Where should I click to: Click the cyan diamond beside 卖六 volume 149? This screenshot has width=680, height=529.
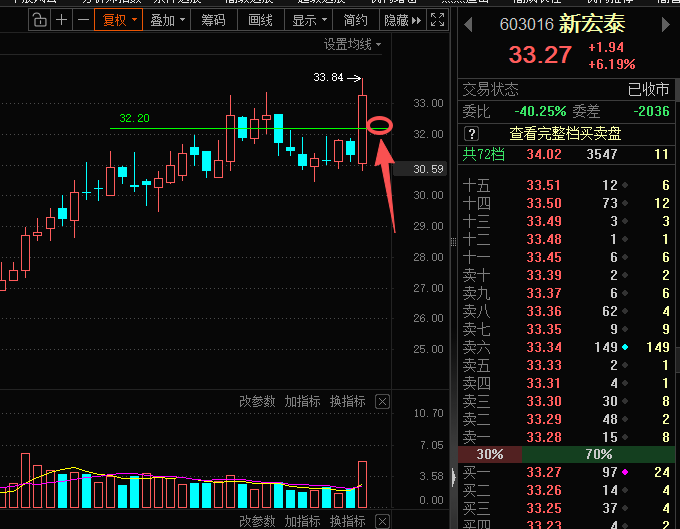click(x=625, y=347)
